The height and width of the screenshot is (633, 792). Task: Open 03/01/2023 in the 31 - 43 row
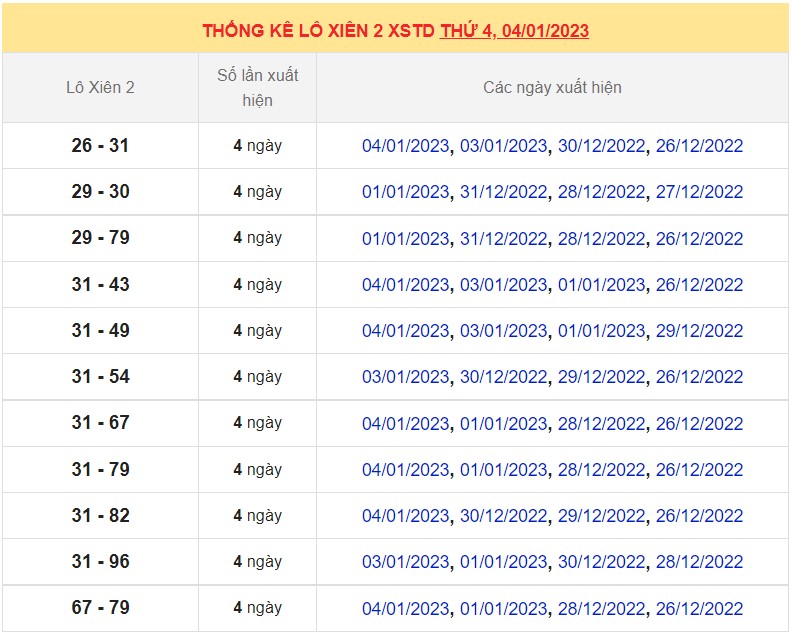click(x=503, y=285)
